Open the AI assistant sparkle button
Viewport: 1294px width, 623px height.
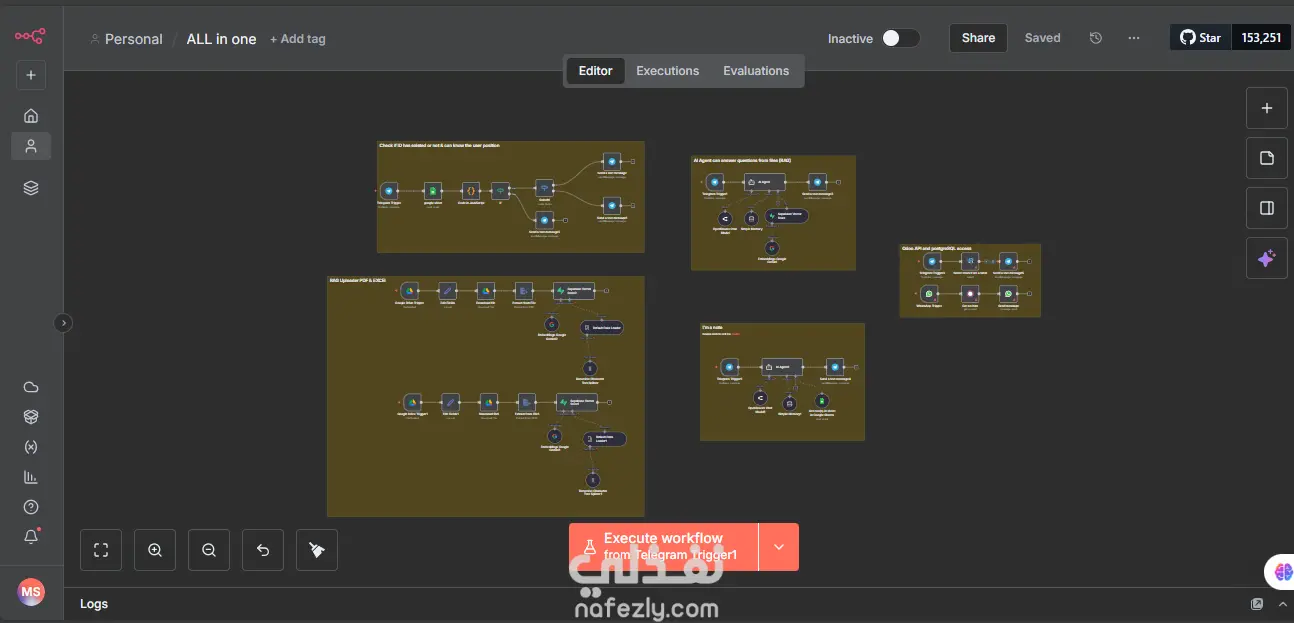point(1267,258)
